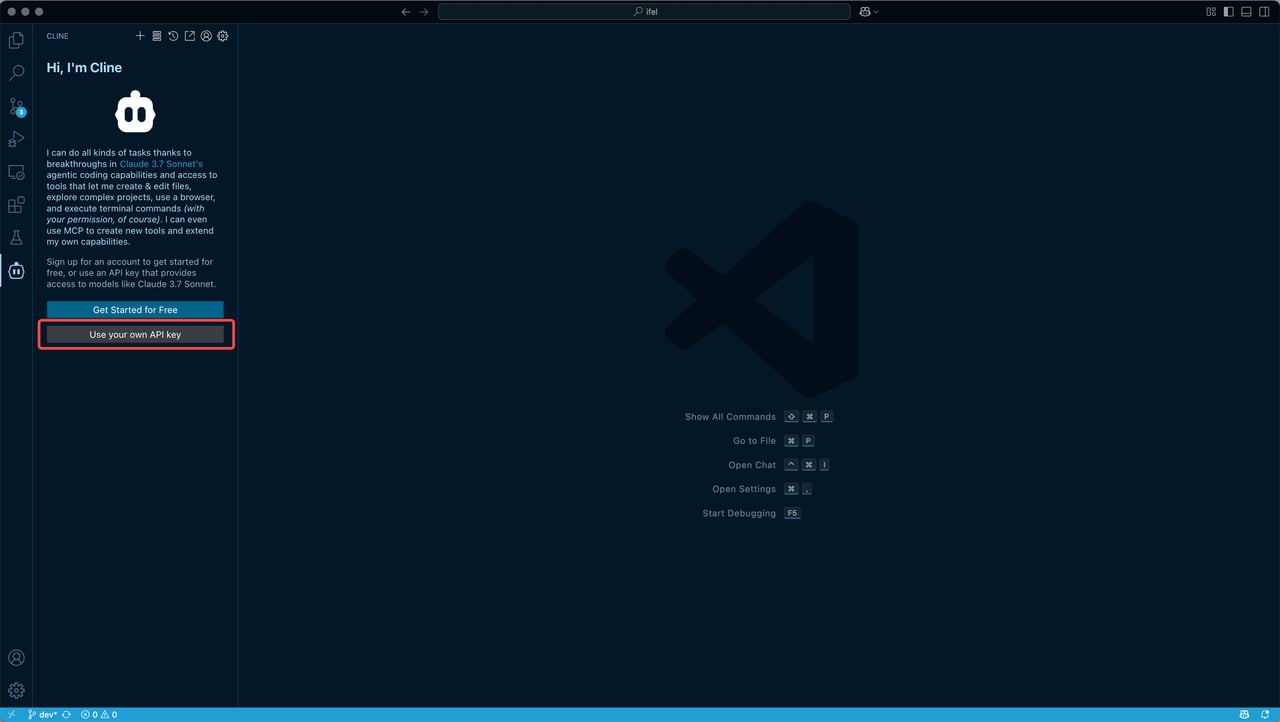Screen dimensions: 1280x722
Task: Click the Go to File shortcut hint
Action: [774, 441]
